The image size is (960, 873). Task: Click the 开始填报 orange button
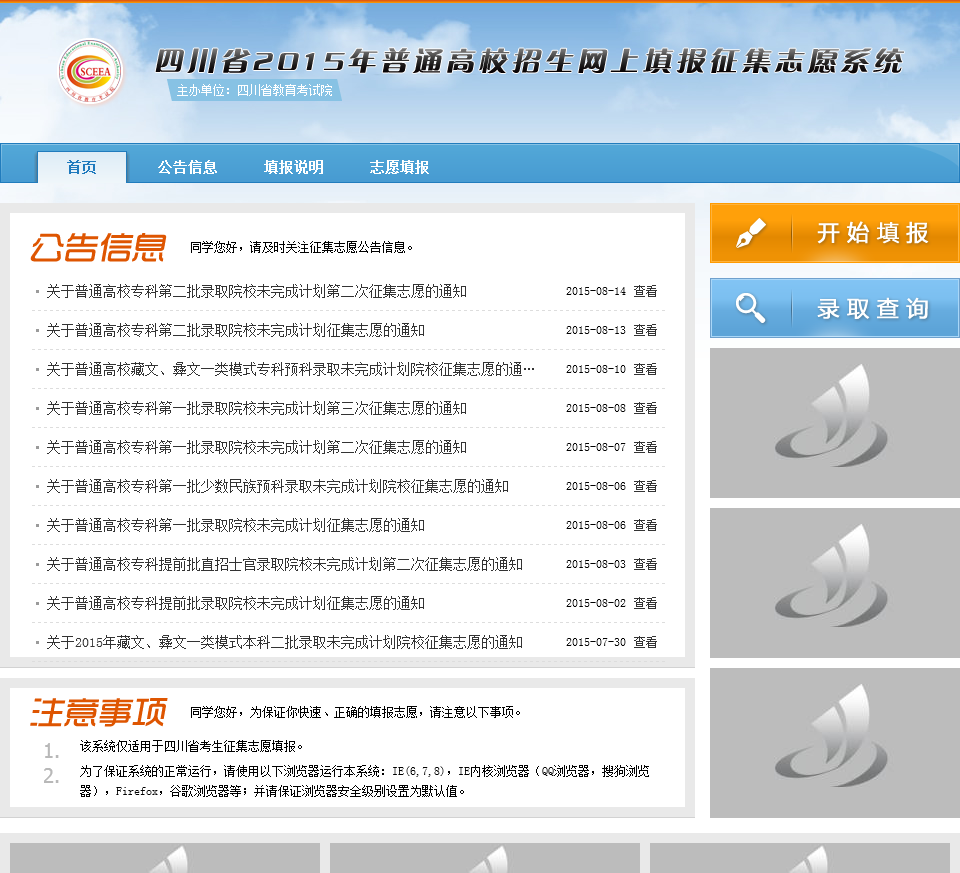click(x=834, y=233)
